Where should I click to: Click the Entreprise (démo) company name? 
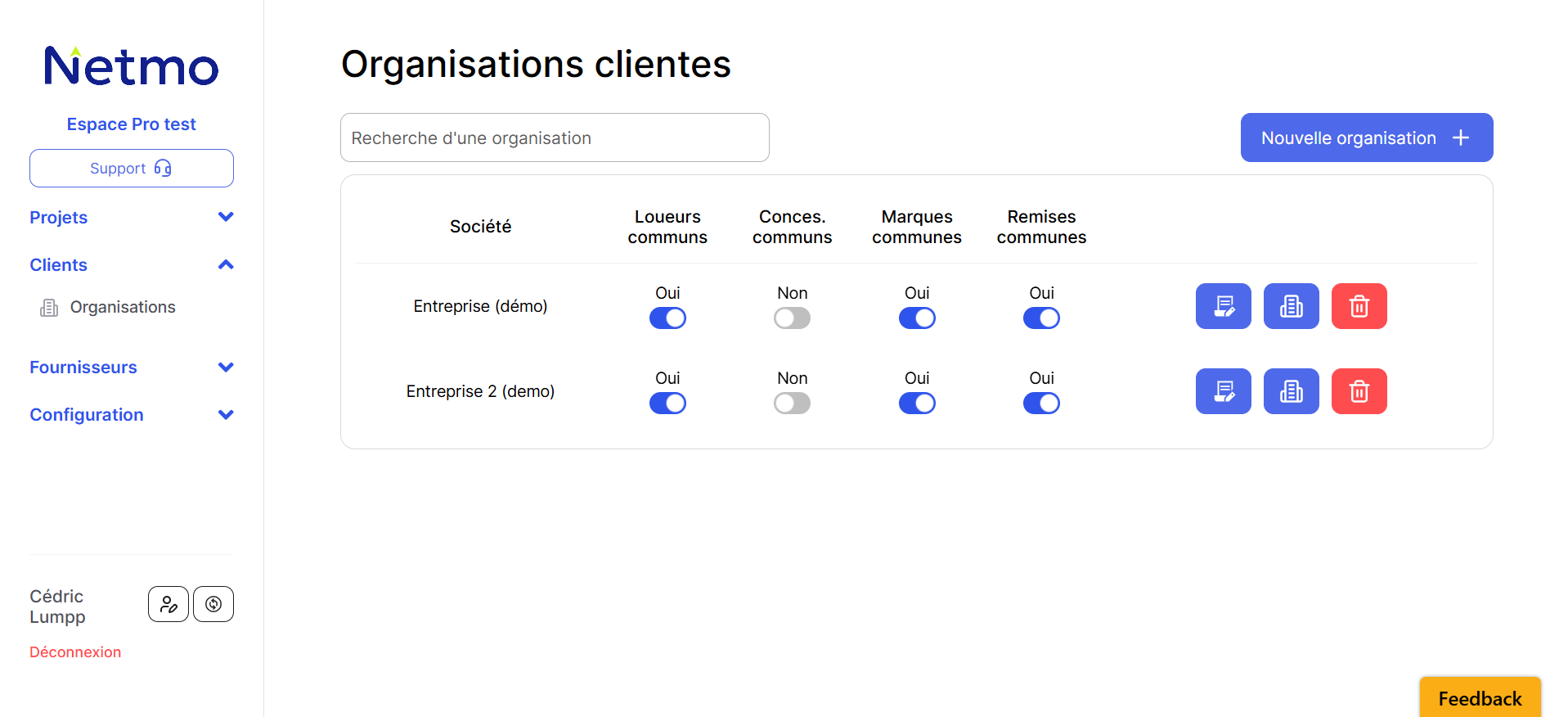(480, 306)
